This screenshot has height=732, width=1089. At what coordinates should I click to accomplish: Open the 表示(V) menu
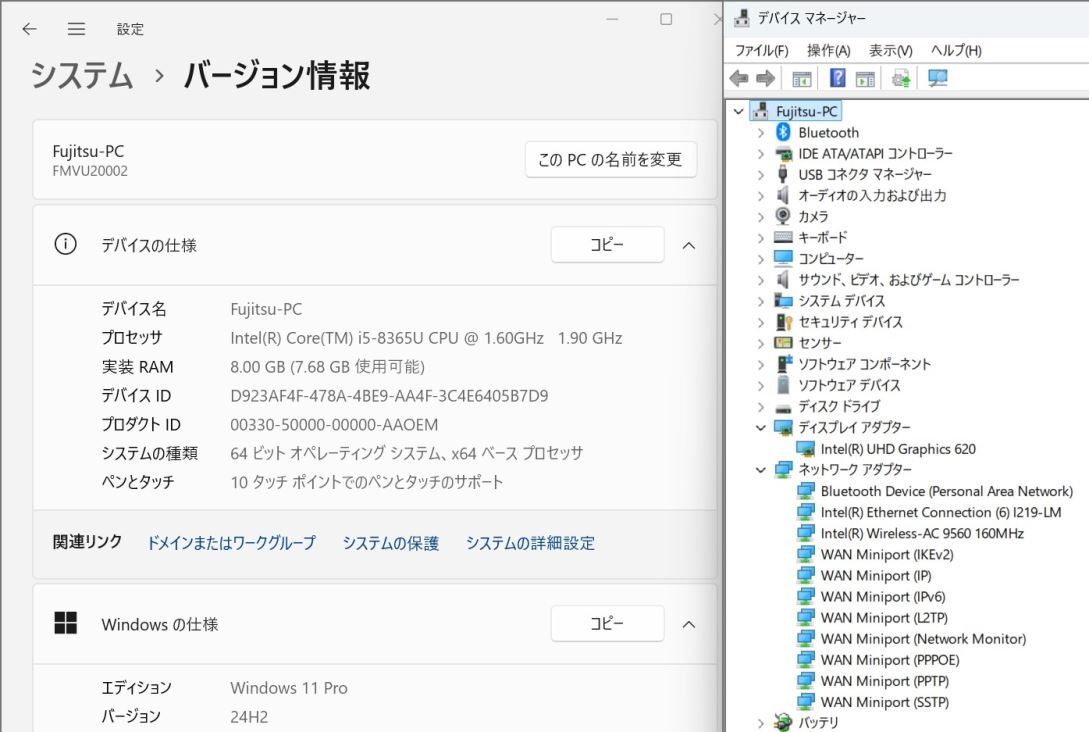890,50
